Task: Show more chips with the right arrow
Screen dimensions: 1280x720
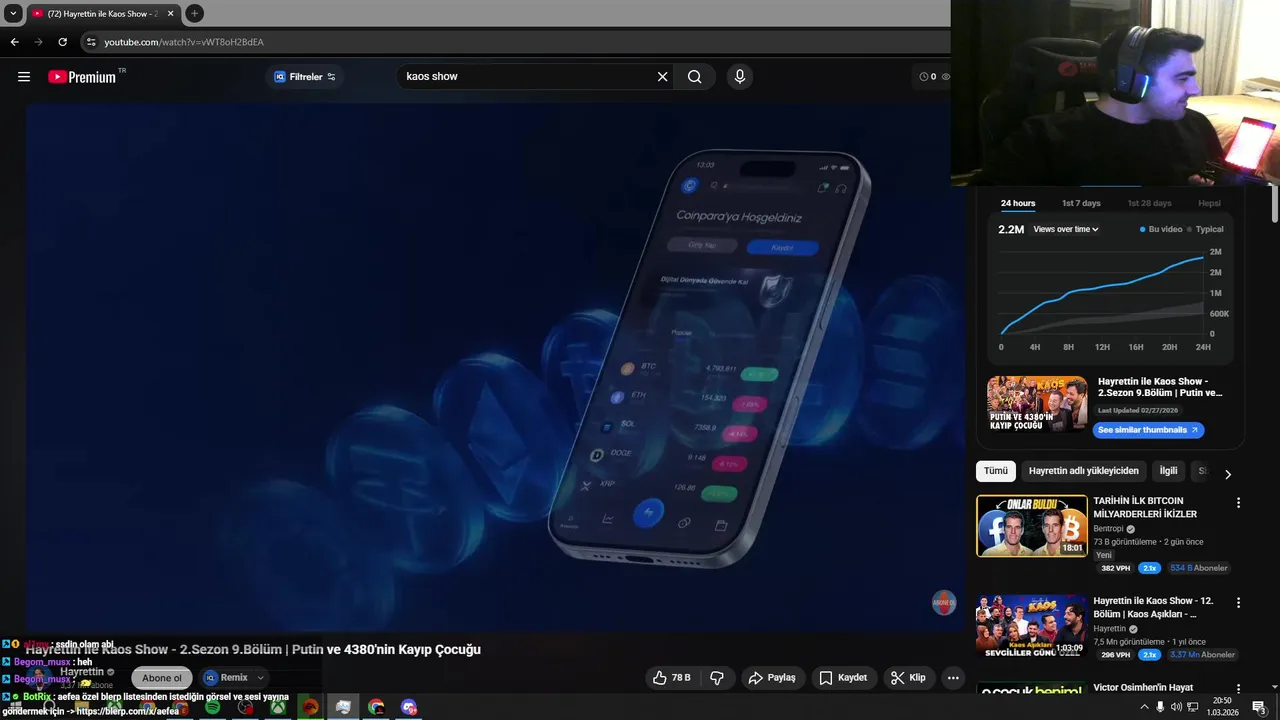Action: (1228, 474)
